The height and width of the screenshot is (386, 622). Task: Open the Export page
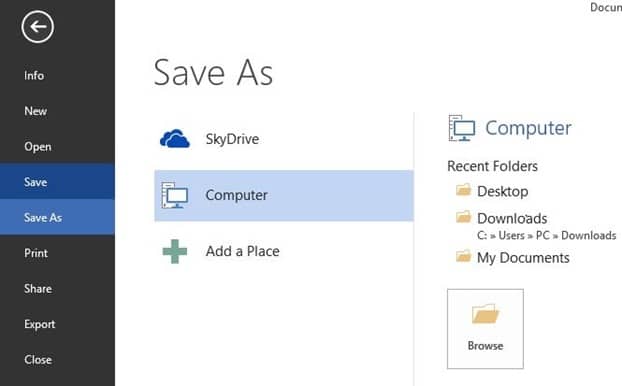coord(39,324)
